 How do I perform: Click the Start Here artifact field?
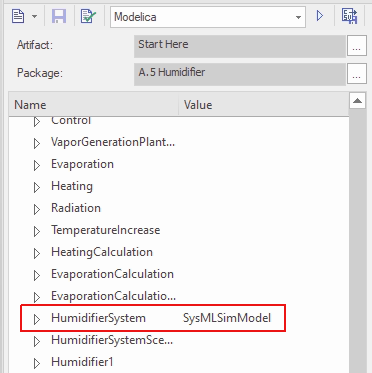(x=240, y=46)
